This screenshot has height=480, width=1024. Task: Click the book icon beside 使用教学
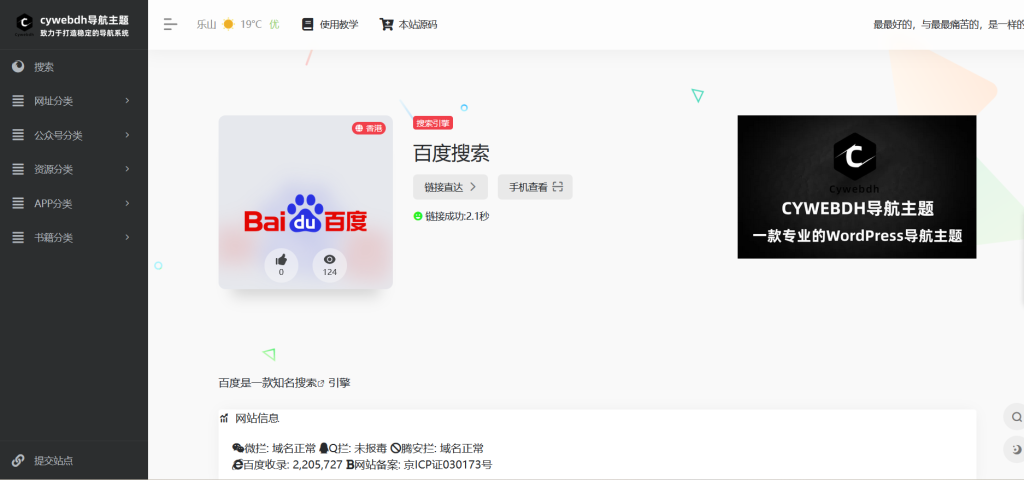(x=308, y=24)
